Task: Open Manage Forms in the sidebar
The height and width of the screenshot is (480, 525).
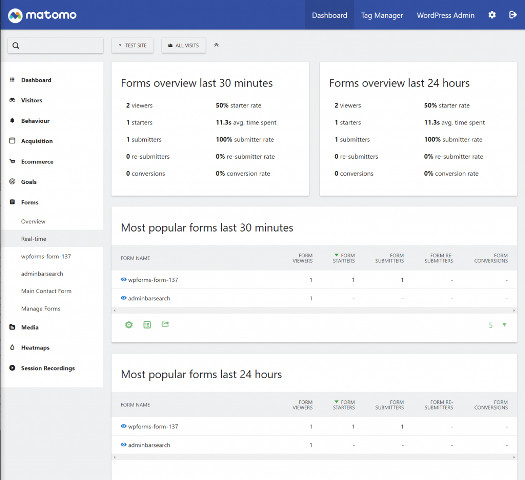Action: tap(41, 309)
